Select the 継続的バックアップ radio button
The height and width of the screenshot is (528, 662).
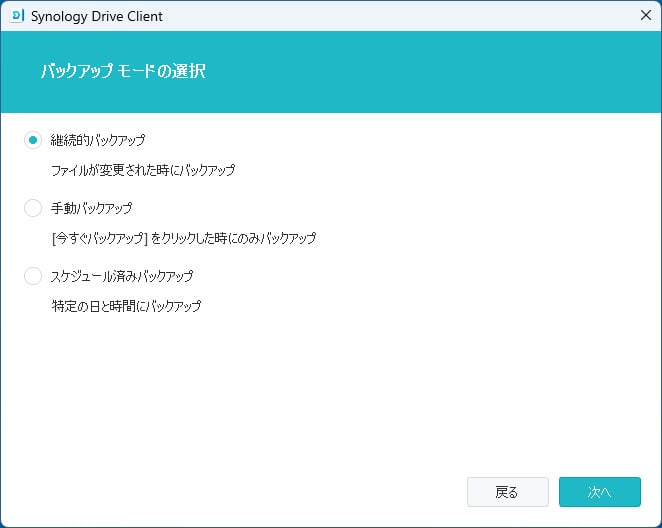point(34,141)
